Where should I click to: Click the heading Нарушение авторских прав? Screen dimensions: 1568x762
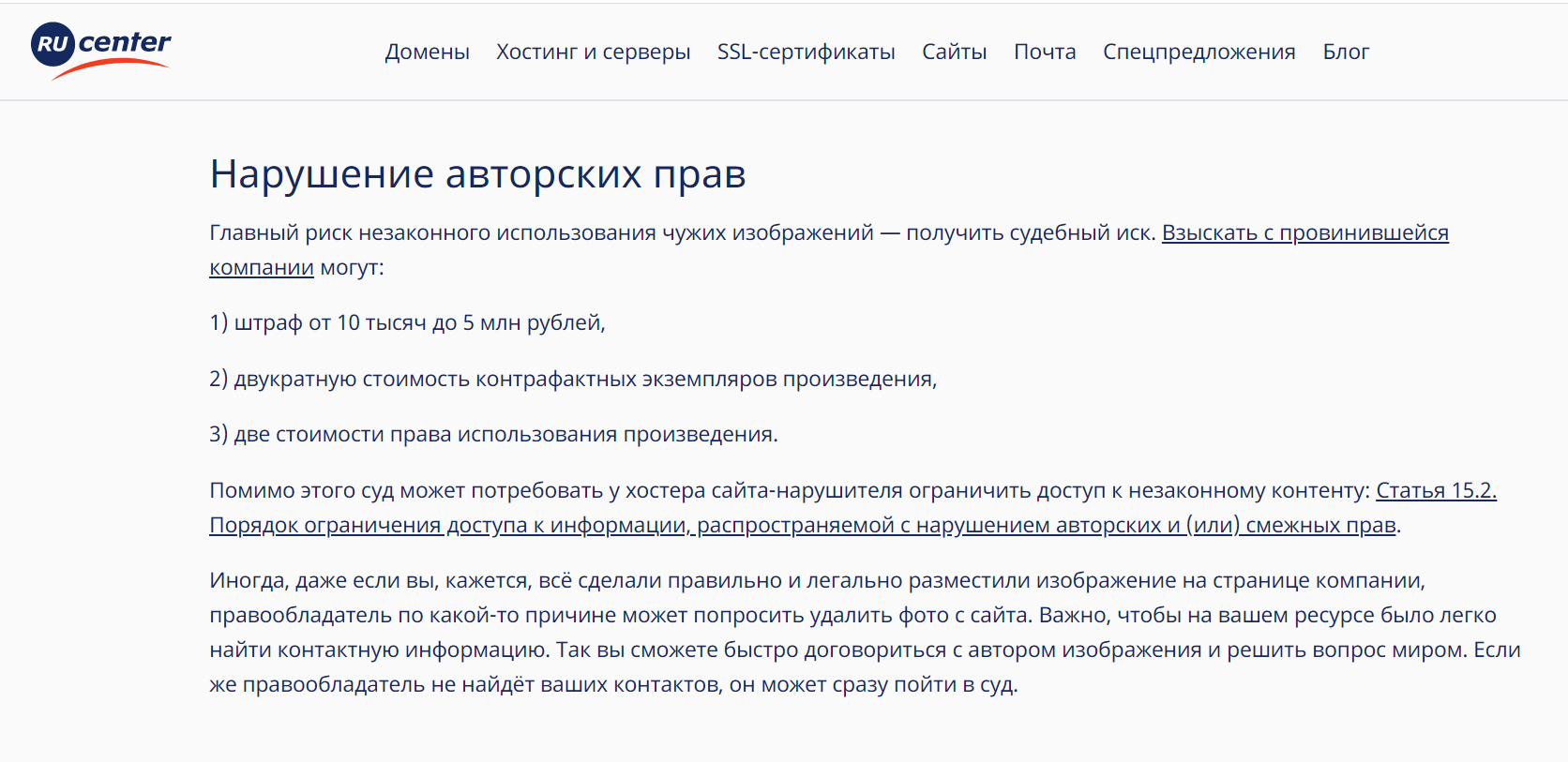pyautogui.click(x=477, y=174)
